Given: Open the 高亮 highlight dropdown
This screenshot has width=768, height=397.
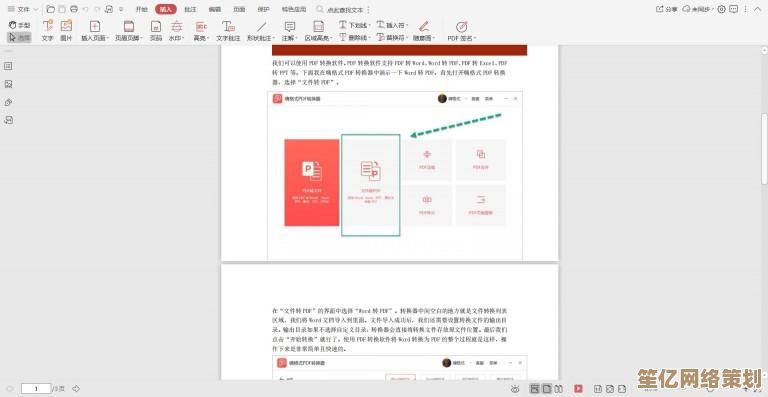Looking at the screenshot, I should (x=201, y=31).
